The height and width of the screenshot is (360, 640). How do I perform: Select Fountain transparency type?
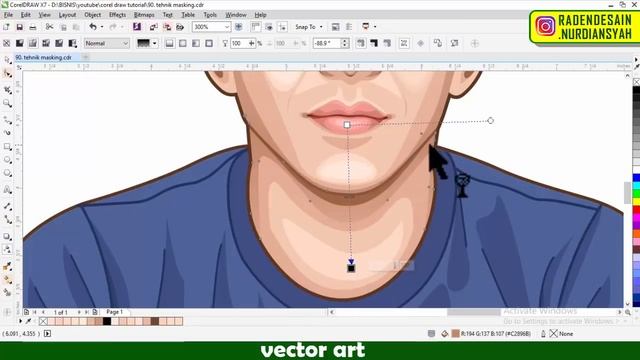(x=33, y=43)
